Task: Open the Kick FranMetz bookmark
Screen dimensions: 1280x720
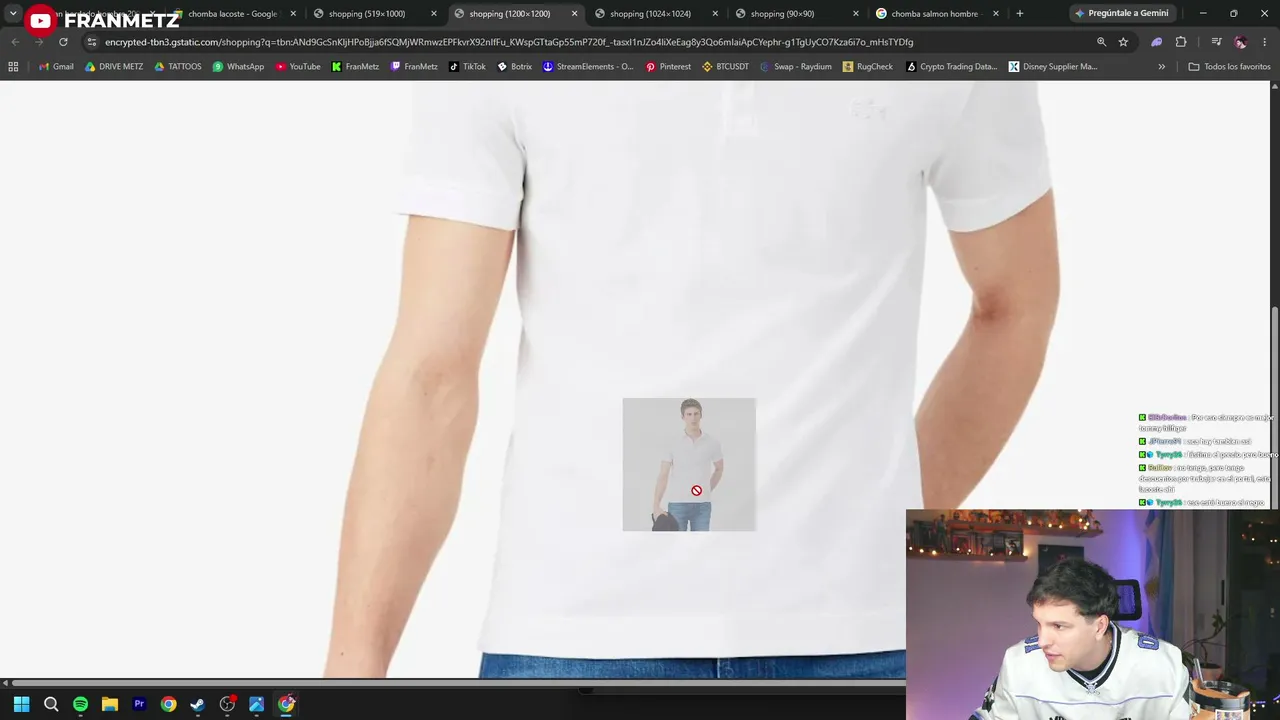Action: pos(355,67)
